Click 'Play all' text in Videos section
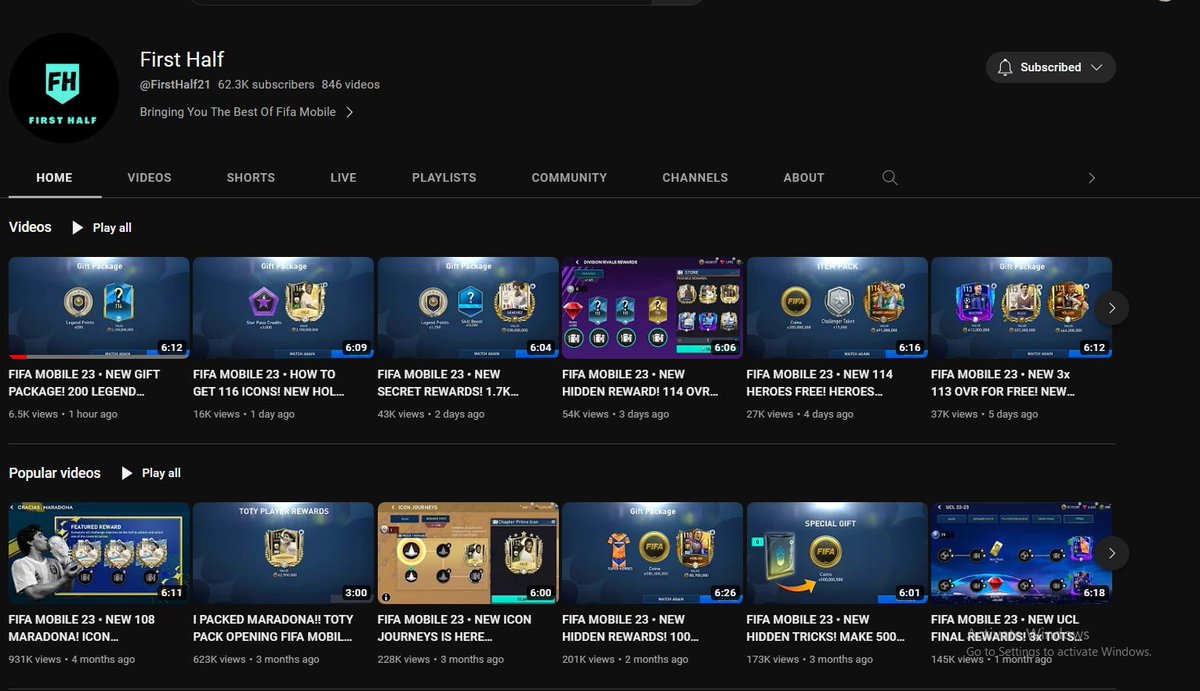1200x691 pixels. point(112,228)
